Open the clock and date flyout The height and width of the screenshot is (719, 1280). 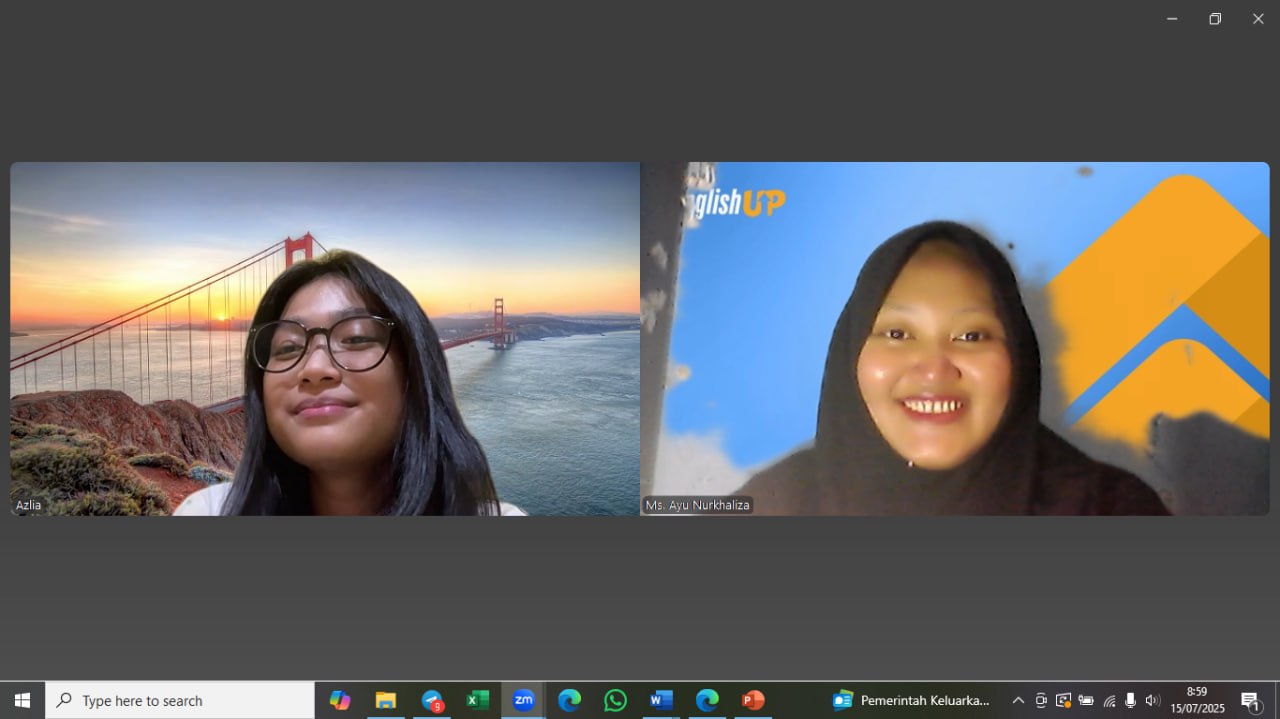(x=1197, y=700)
